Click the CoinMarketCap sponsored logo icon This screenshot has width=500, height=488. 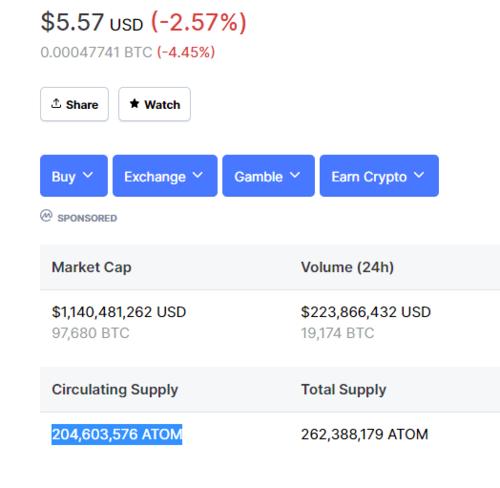click(46, 216)
